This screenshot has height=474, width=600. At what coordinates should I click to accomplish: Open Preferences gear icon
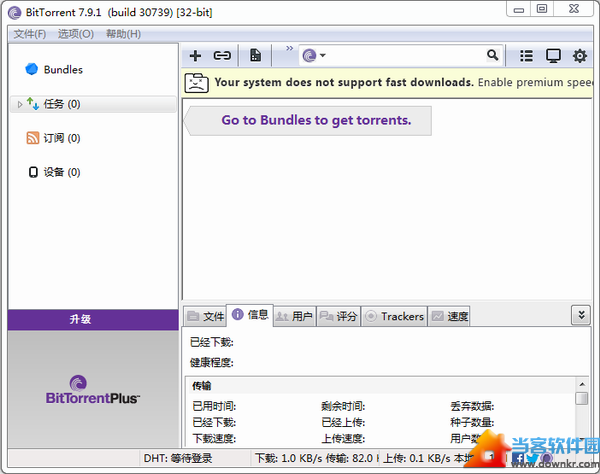[x=580, y=56]
